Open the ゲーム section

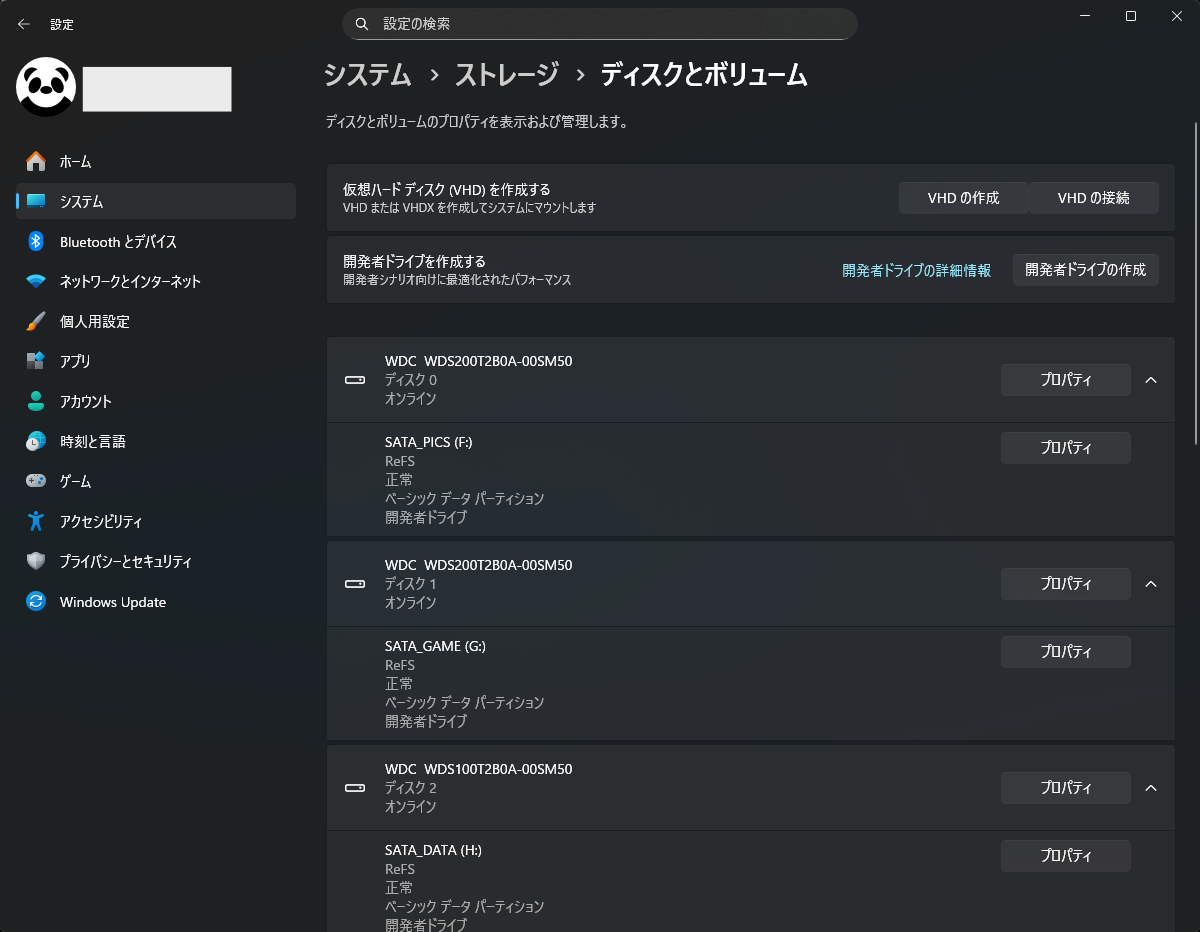75,482
